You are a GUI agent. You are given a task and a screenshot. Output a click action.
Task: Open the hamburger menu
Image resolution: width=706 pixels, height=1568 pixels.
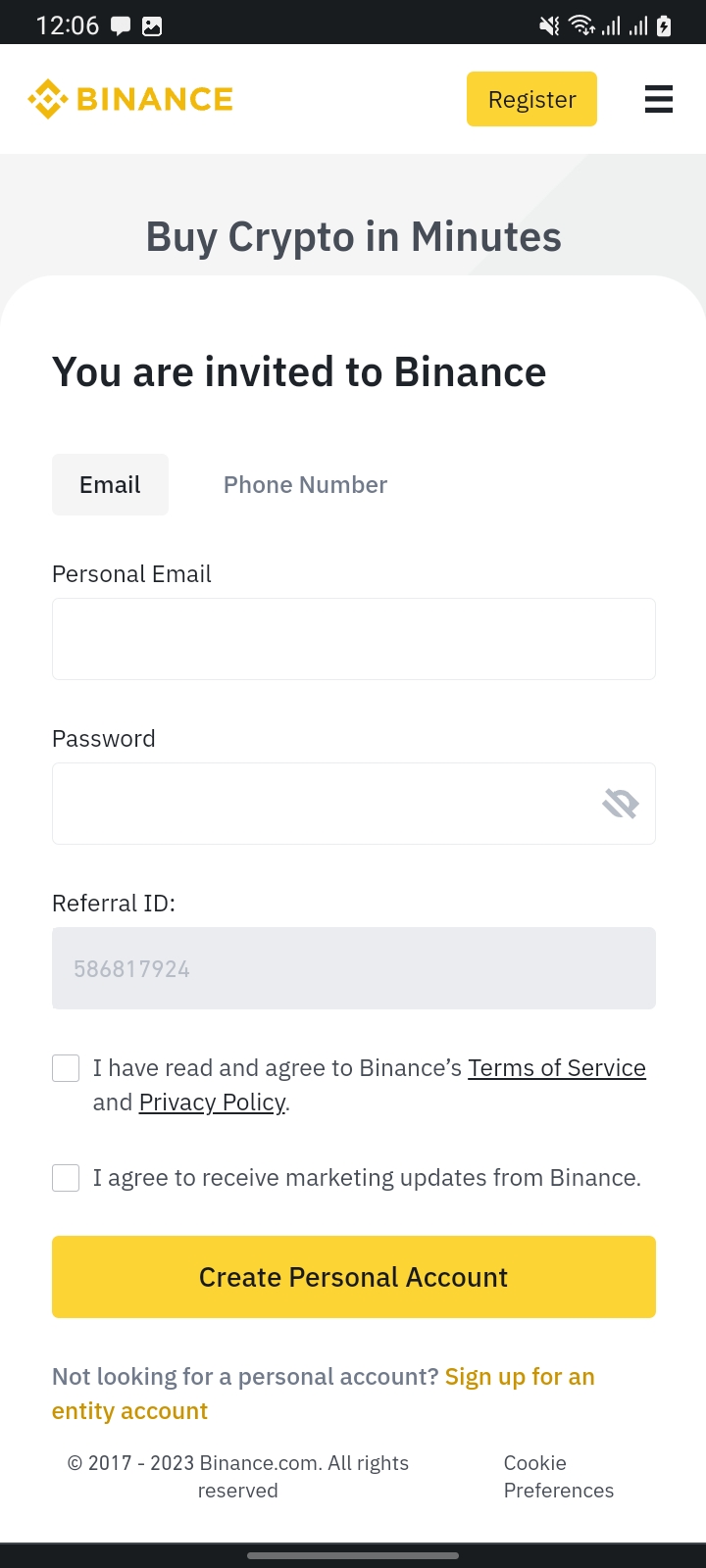658,99
